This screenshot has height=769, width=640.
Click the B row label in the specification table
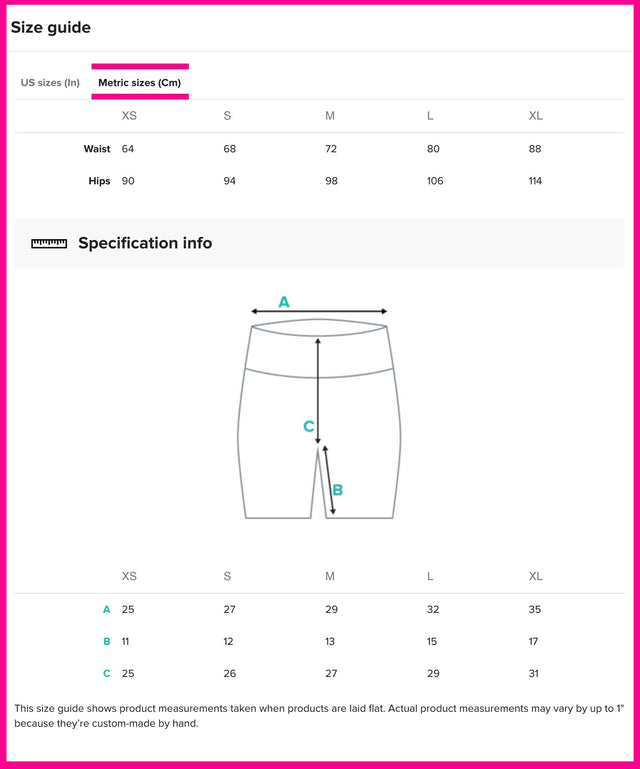pos(106,641)
